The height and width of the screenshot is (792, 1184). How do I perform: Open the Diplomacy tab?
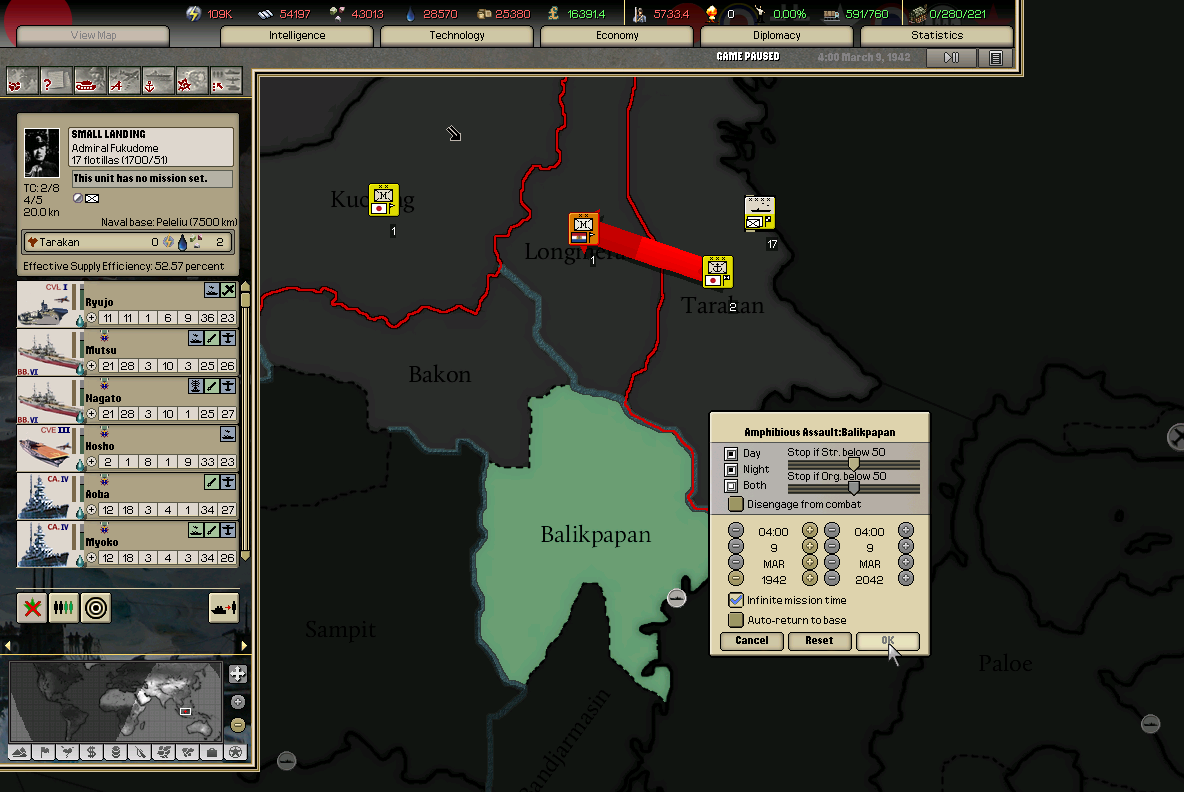point(776,36)
